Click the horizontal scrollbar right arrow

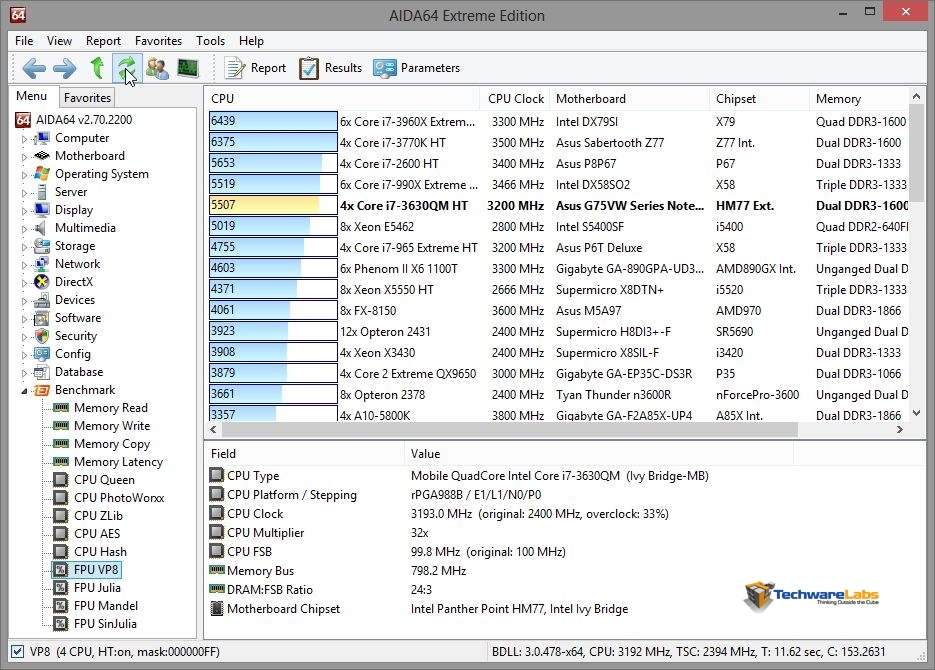pyautogui.click(x=900, y=429)
